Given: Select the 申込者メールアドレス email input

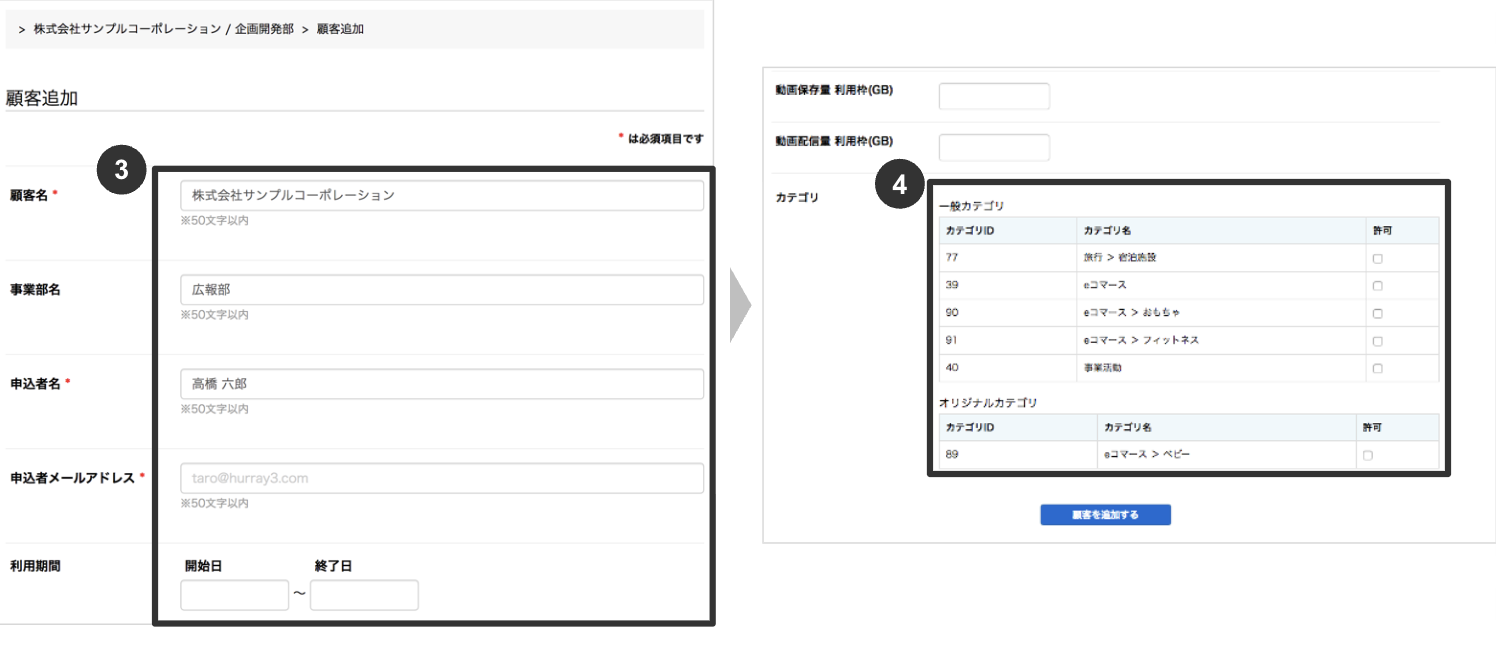Looking at the screenshot, I should coord(441,477).
